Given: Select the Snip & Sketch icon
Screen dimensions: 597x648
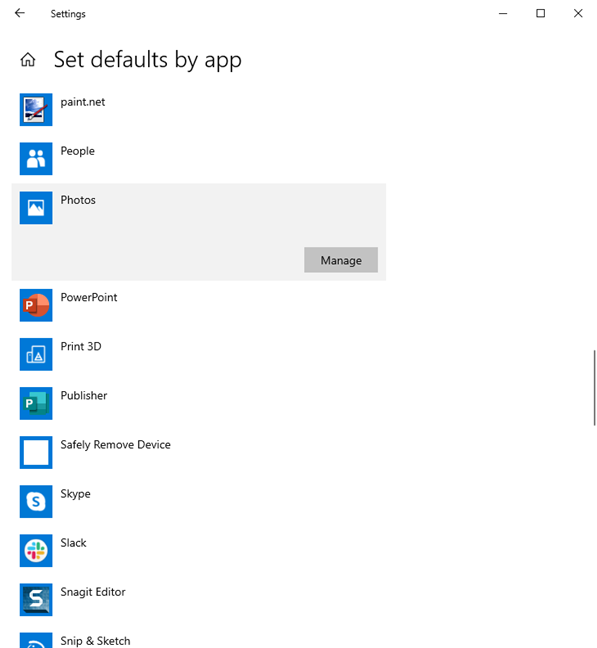Looking at the screenshot, I should click(36, 640).
